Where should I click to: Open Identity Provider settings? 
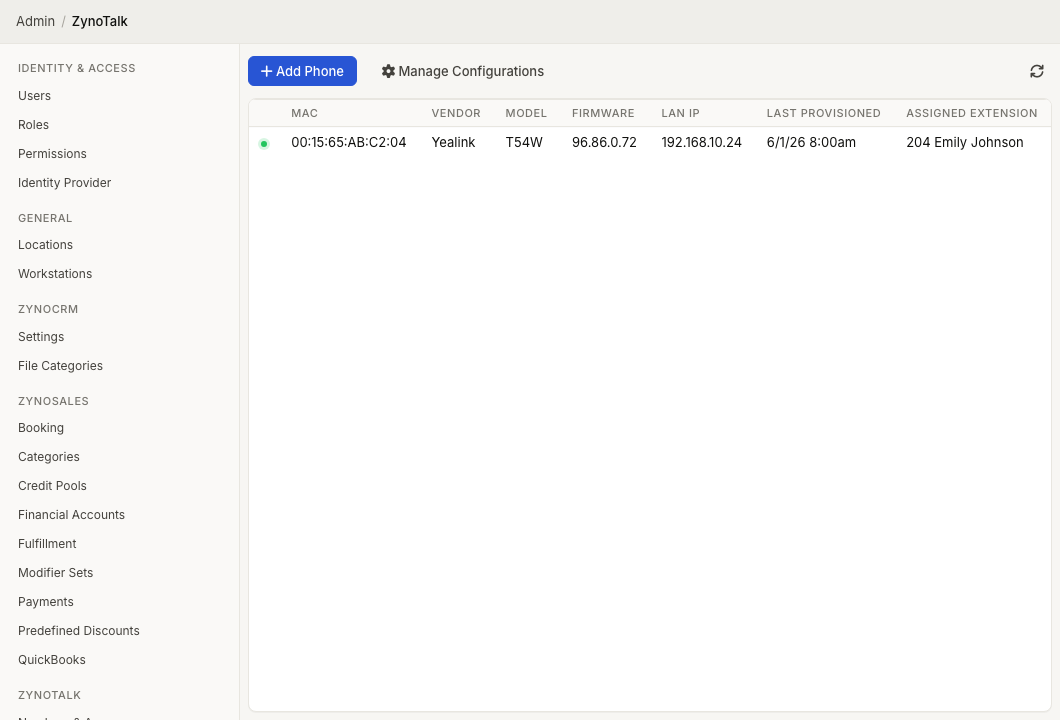click(x=64, y=183)
